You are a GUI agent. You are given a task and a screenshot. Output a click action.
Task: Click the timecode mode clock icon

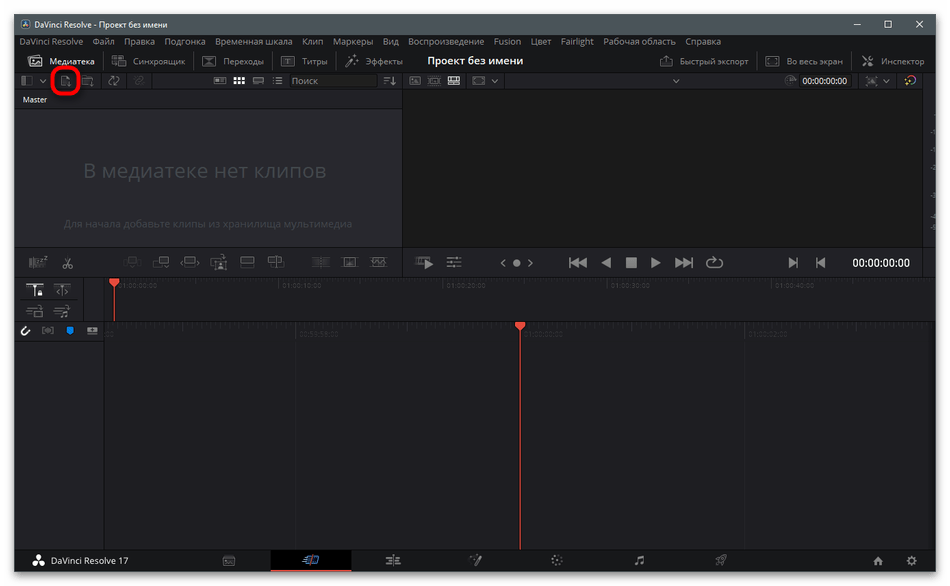[790, 81]
